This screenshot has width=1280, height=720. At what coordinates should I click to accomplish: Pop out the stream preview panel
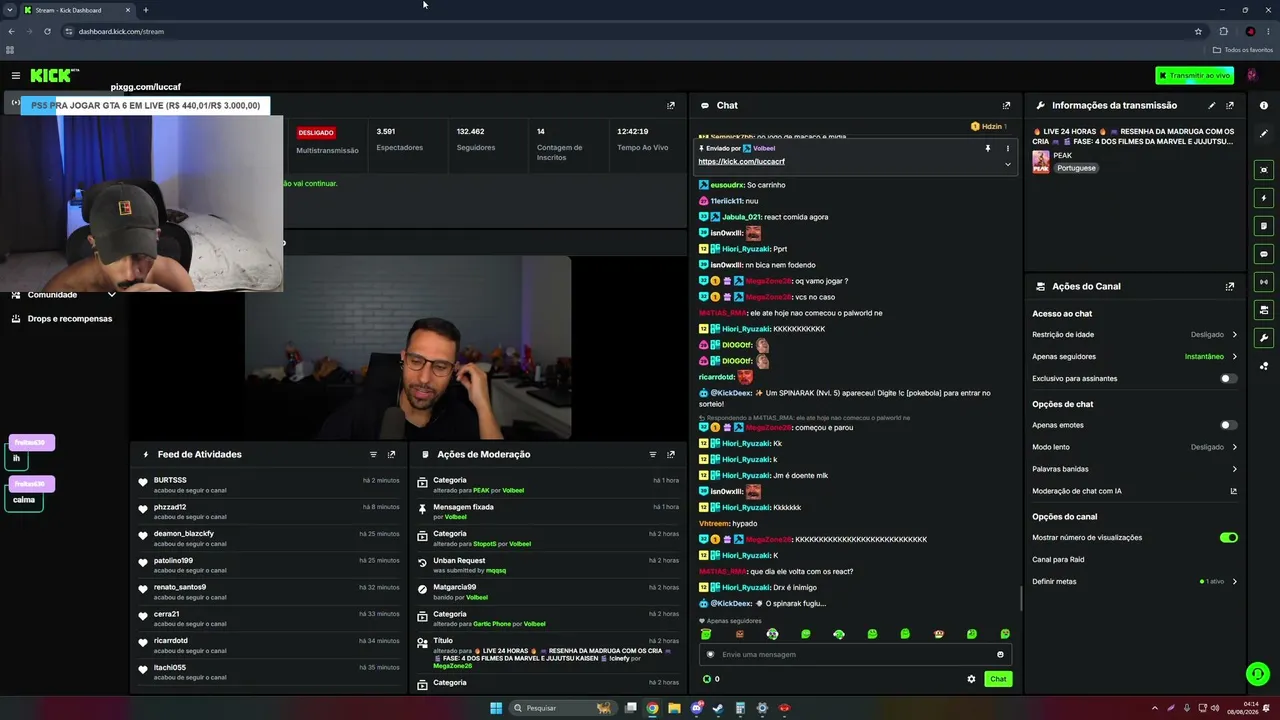671,105
